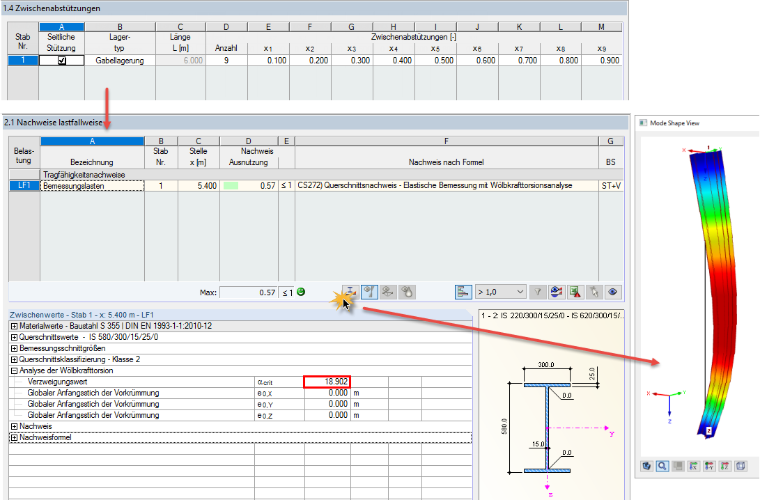Select column header F in the Nachweise table
The image size is (760, 500).
coord(446,141)
